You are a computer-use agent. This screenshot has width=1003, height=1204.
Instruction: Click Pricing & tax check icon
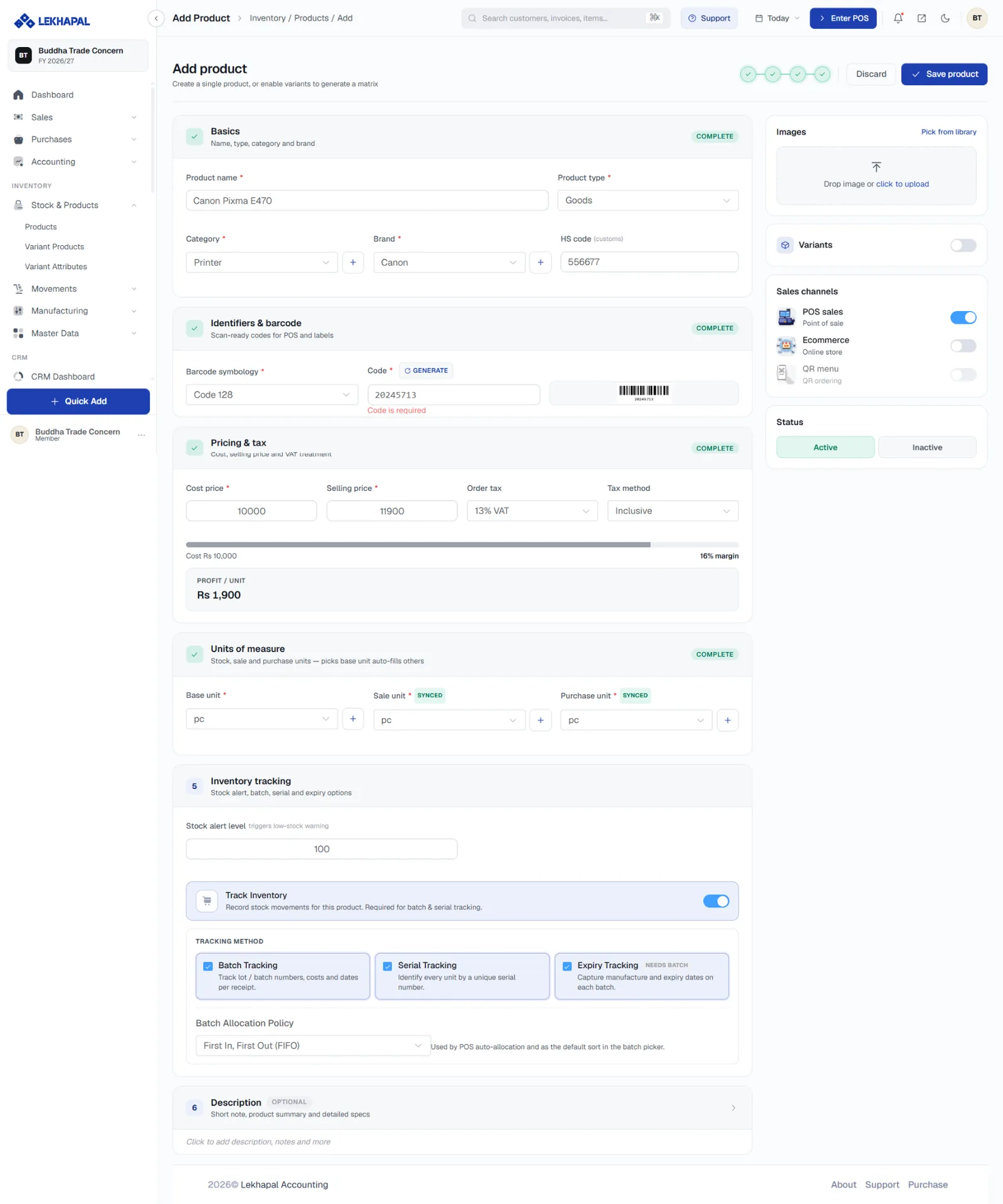194,448
